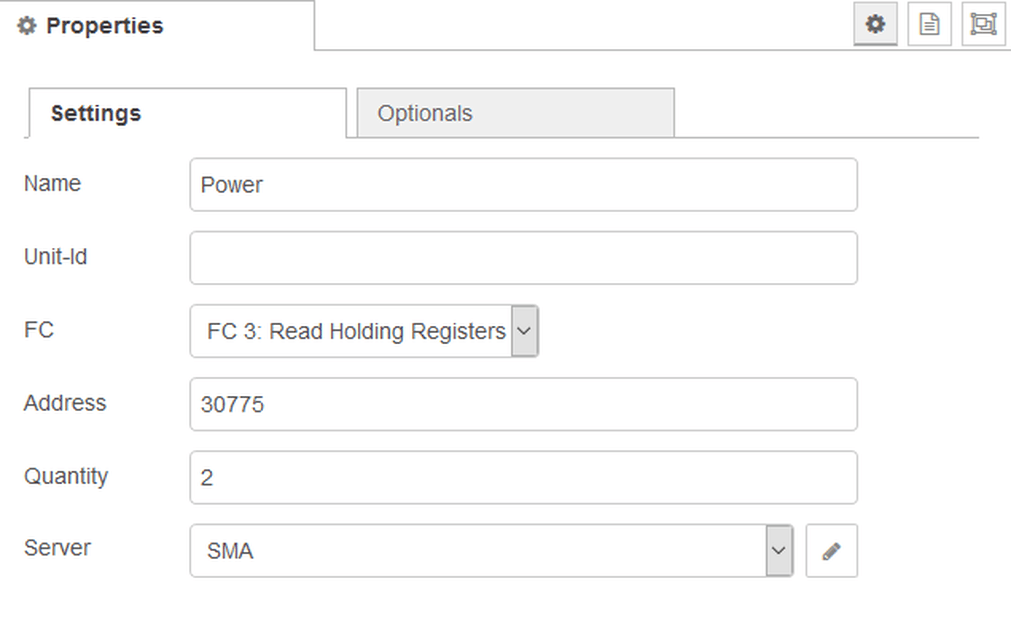This screenshot has height=635, width=1011.
Task: Click the gear icon beside Properties title
Action: (27, 26)
